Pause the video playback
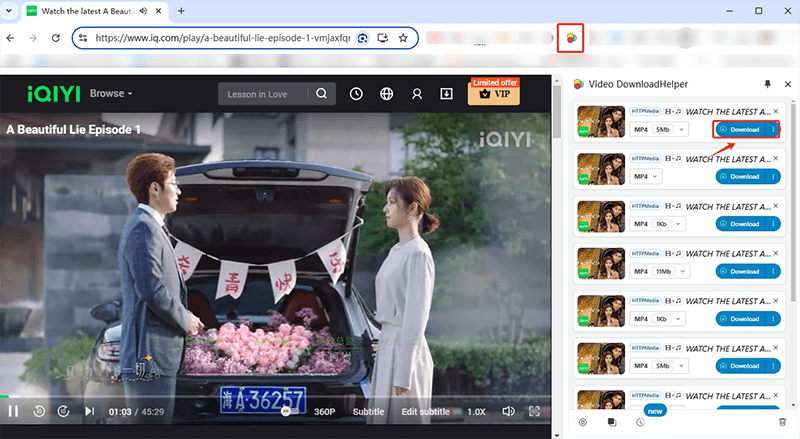 tap(13, 411)
